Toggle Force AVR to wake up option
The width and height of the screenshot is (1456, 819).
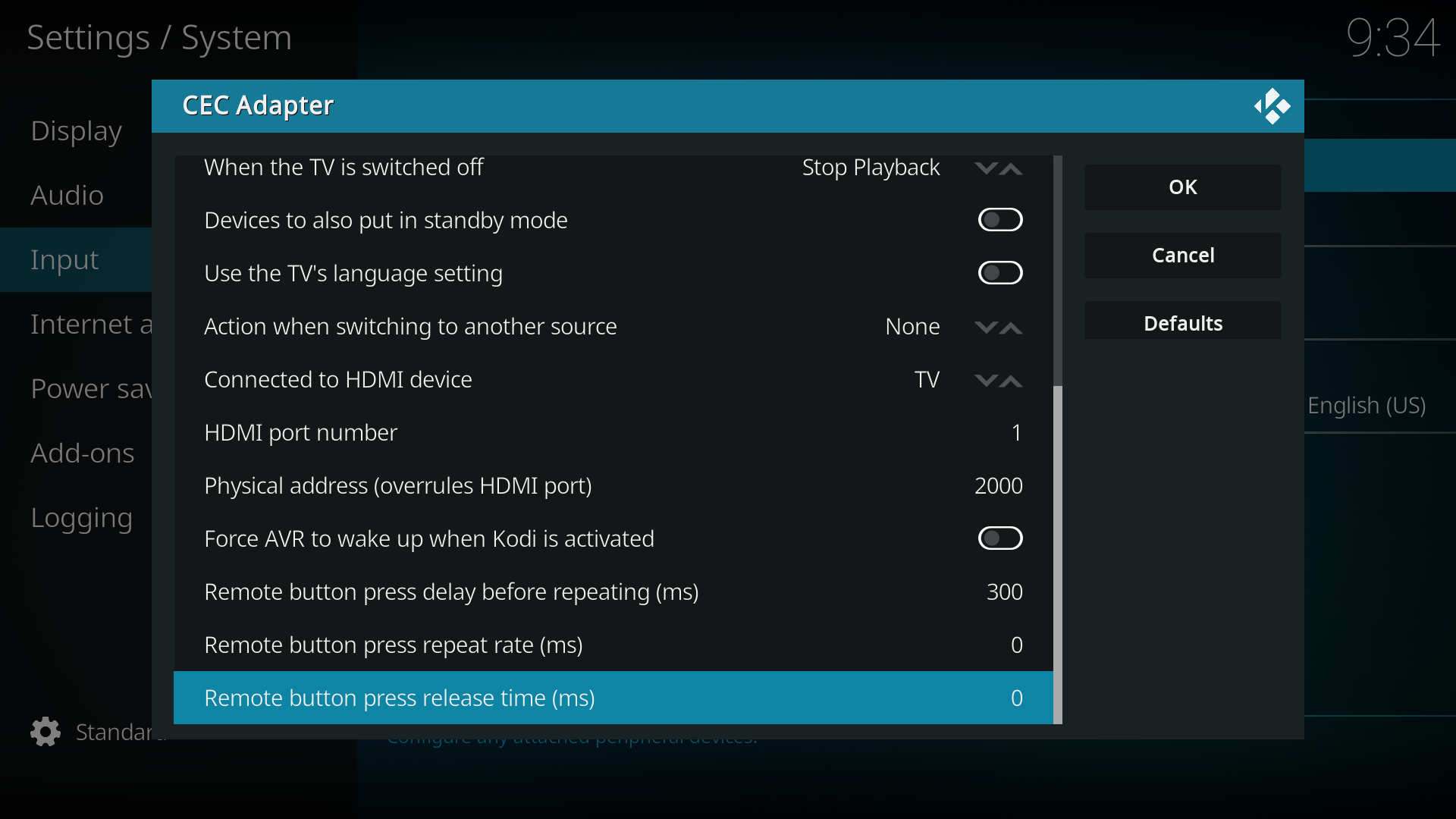(x=999, y=538)
